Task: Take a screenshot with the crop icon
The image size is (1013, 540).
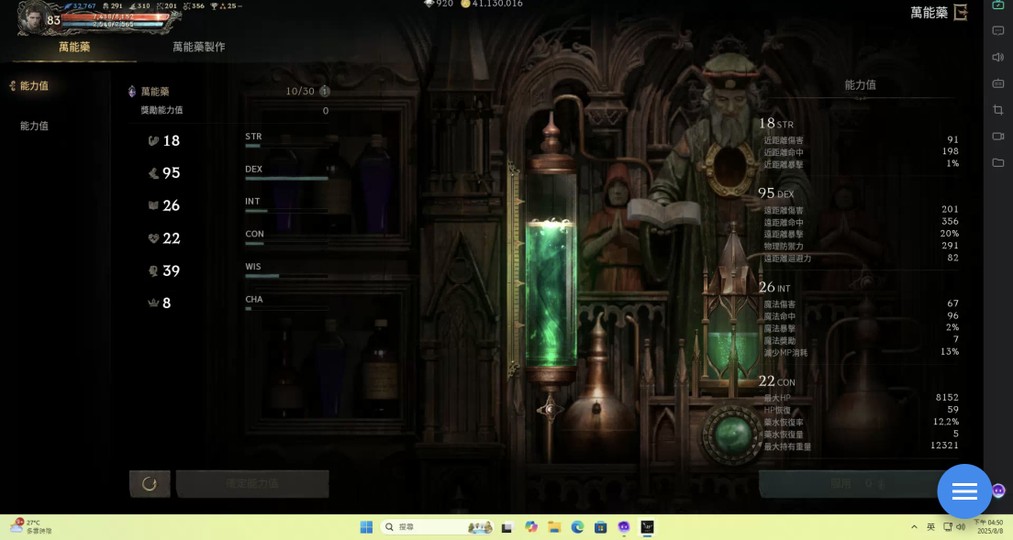Action: (x=998, y=110)
